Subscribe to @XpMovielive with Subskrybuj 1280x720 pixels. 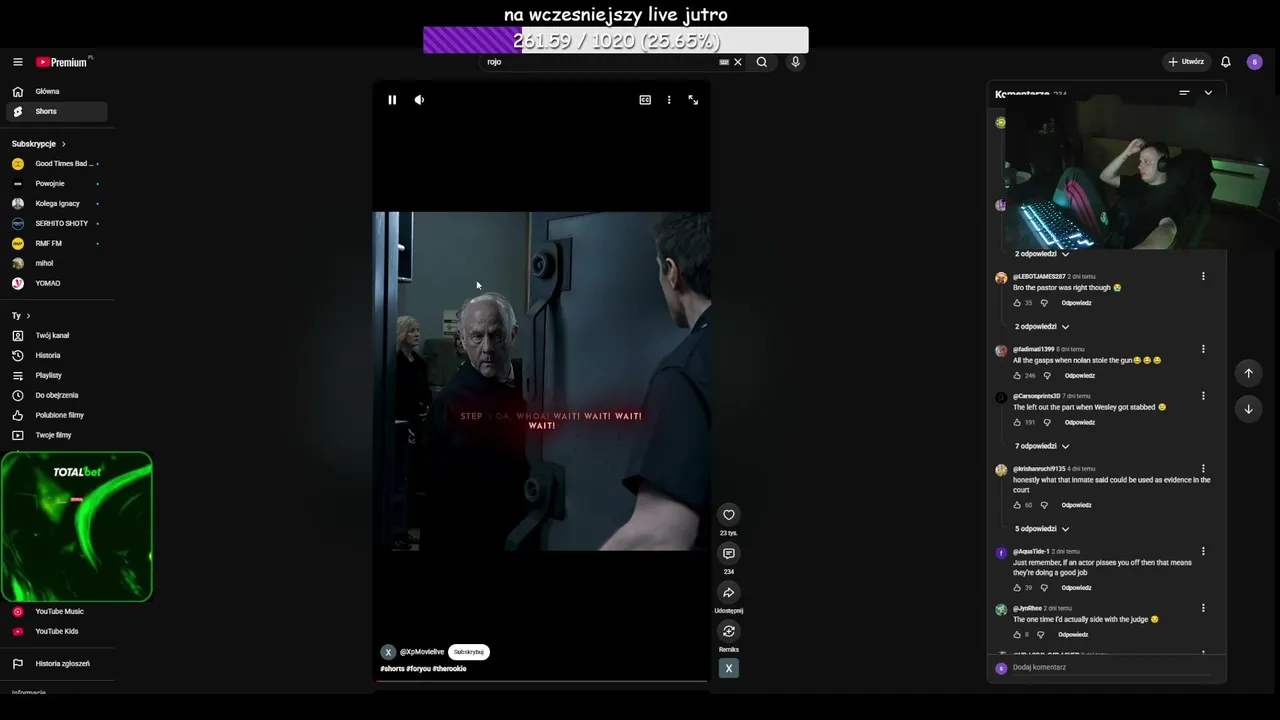[469, 652]
